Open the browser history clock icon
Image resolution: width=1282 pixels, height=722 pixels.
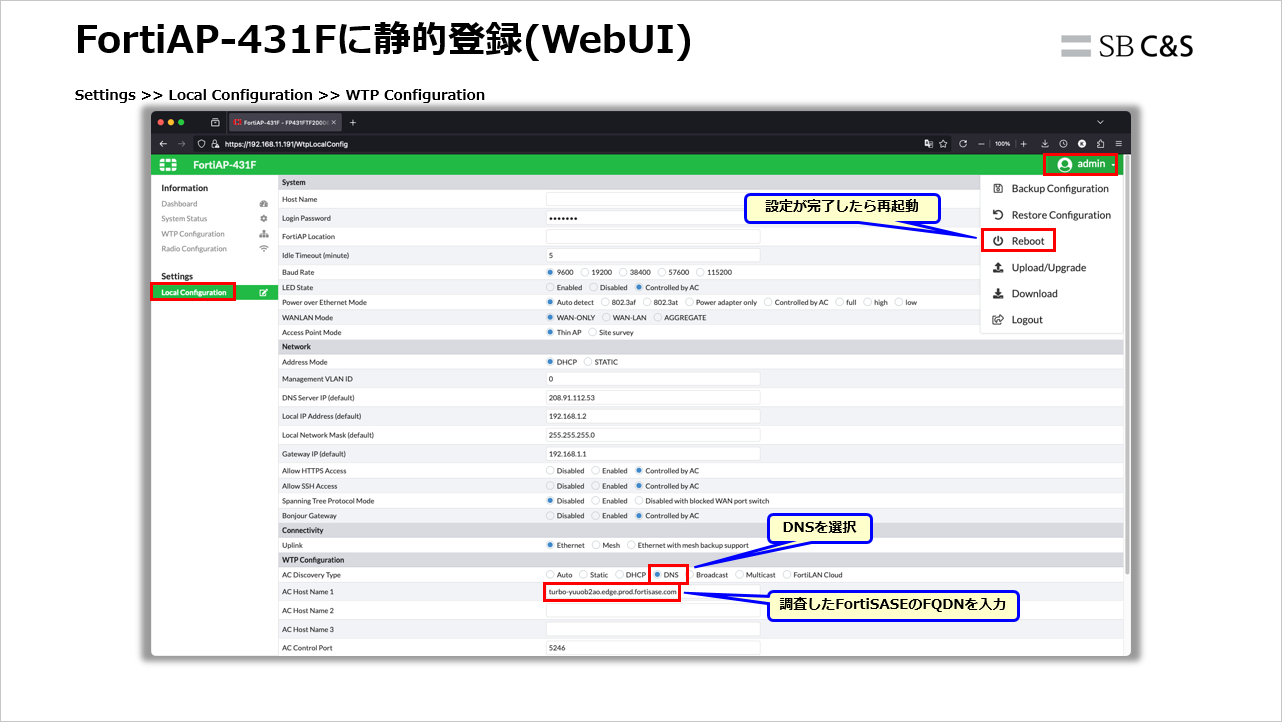[1063, 144]
